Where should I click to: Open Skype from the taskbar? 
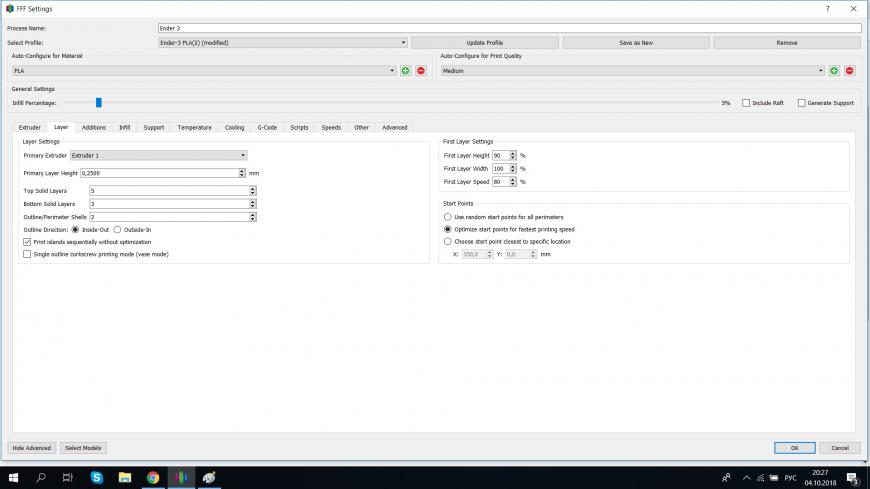pyautogui.click(x=97, y=477)
